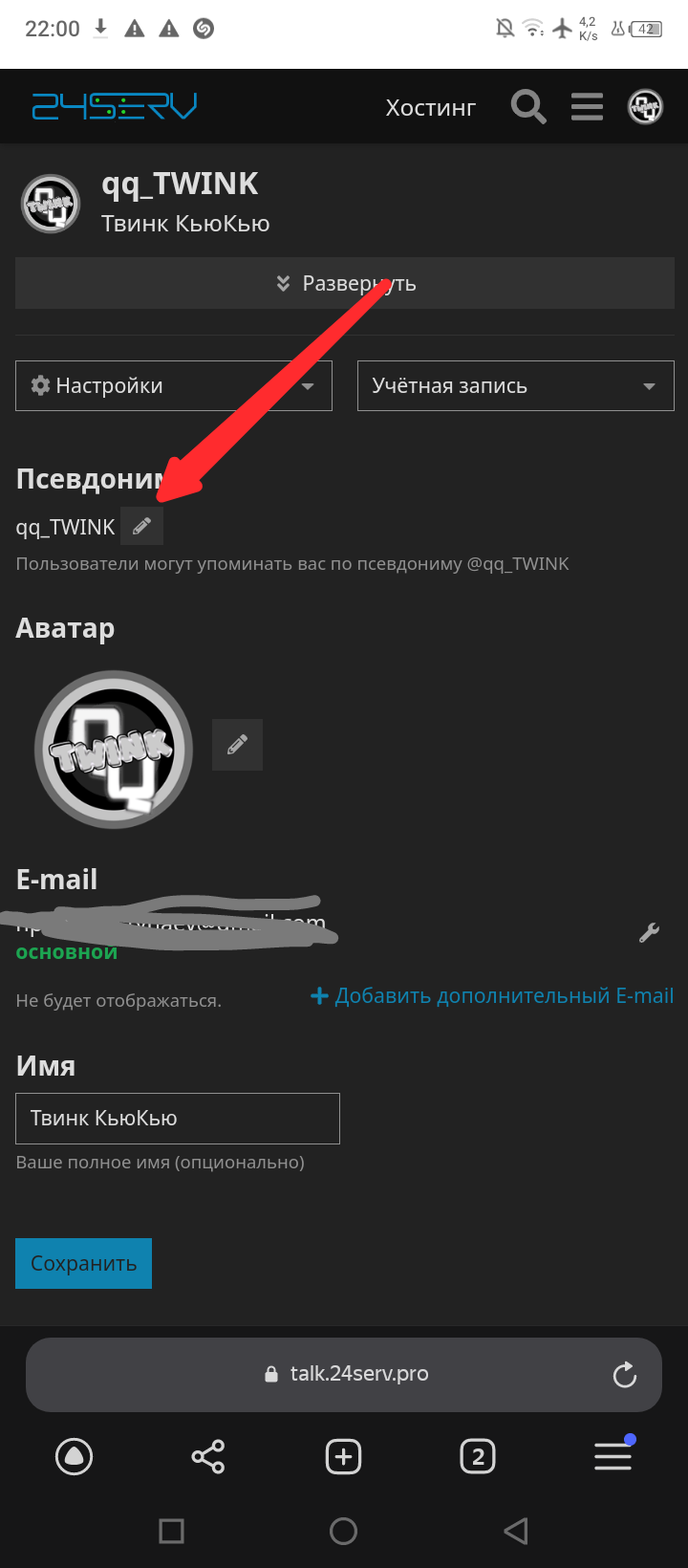
Task: Save changes with the Сохранить button
Action: pos(83,1263)
